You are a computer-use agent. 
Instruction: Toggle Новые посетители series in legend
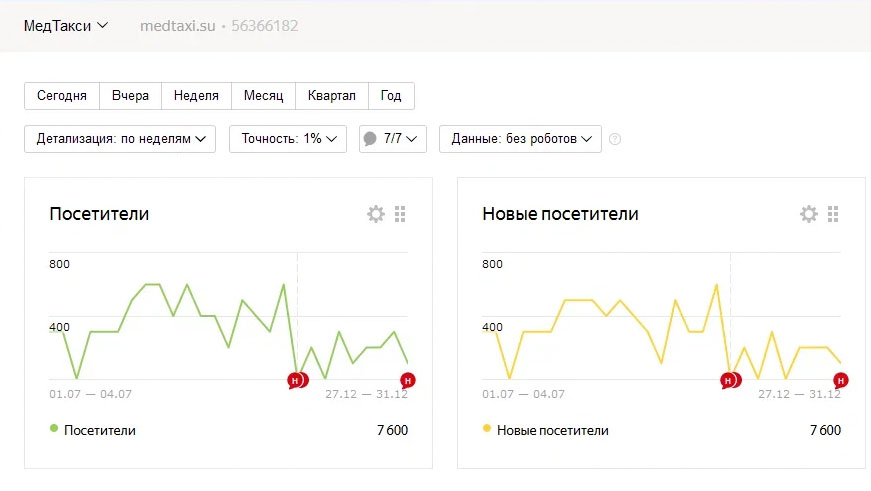coord(552,431)
